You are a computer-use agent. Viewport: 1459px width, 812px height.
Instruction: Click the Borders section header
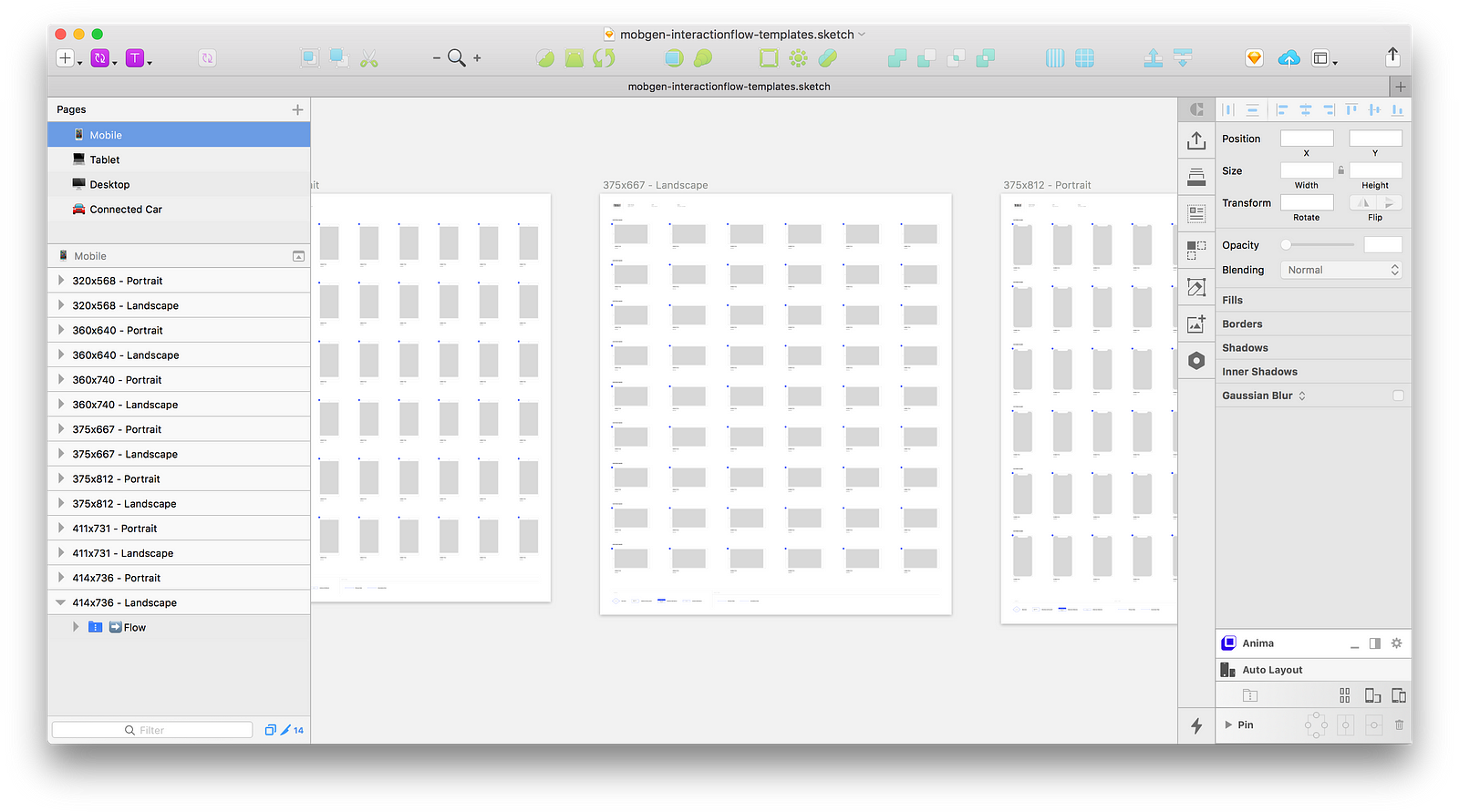pos(1313,324)
